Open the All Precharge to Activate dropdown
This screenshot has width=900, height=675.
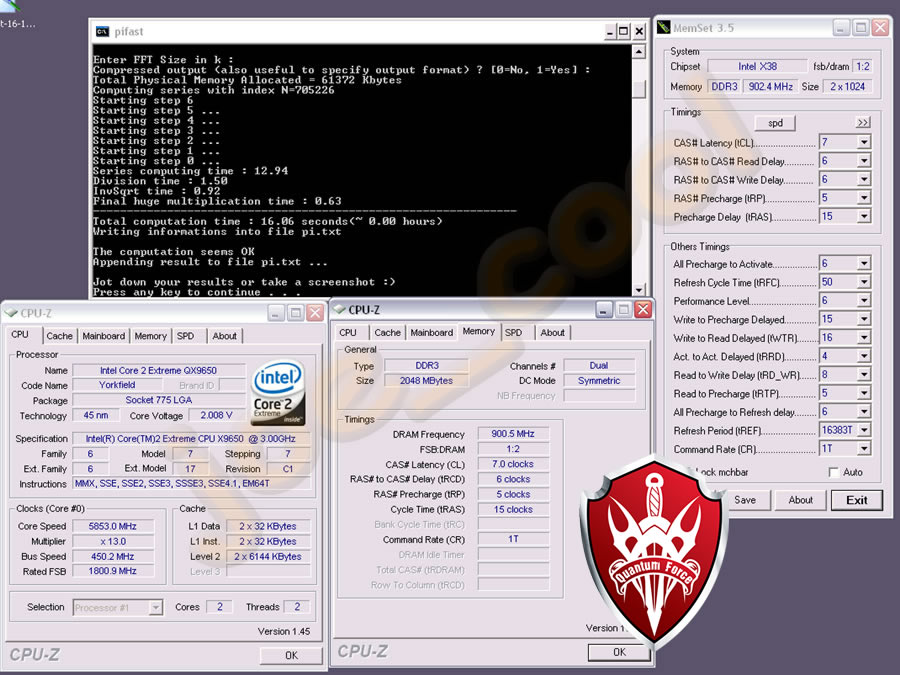click(864, 263)
